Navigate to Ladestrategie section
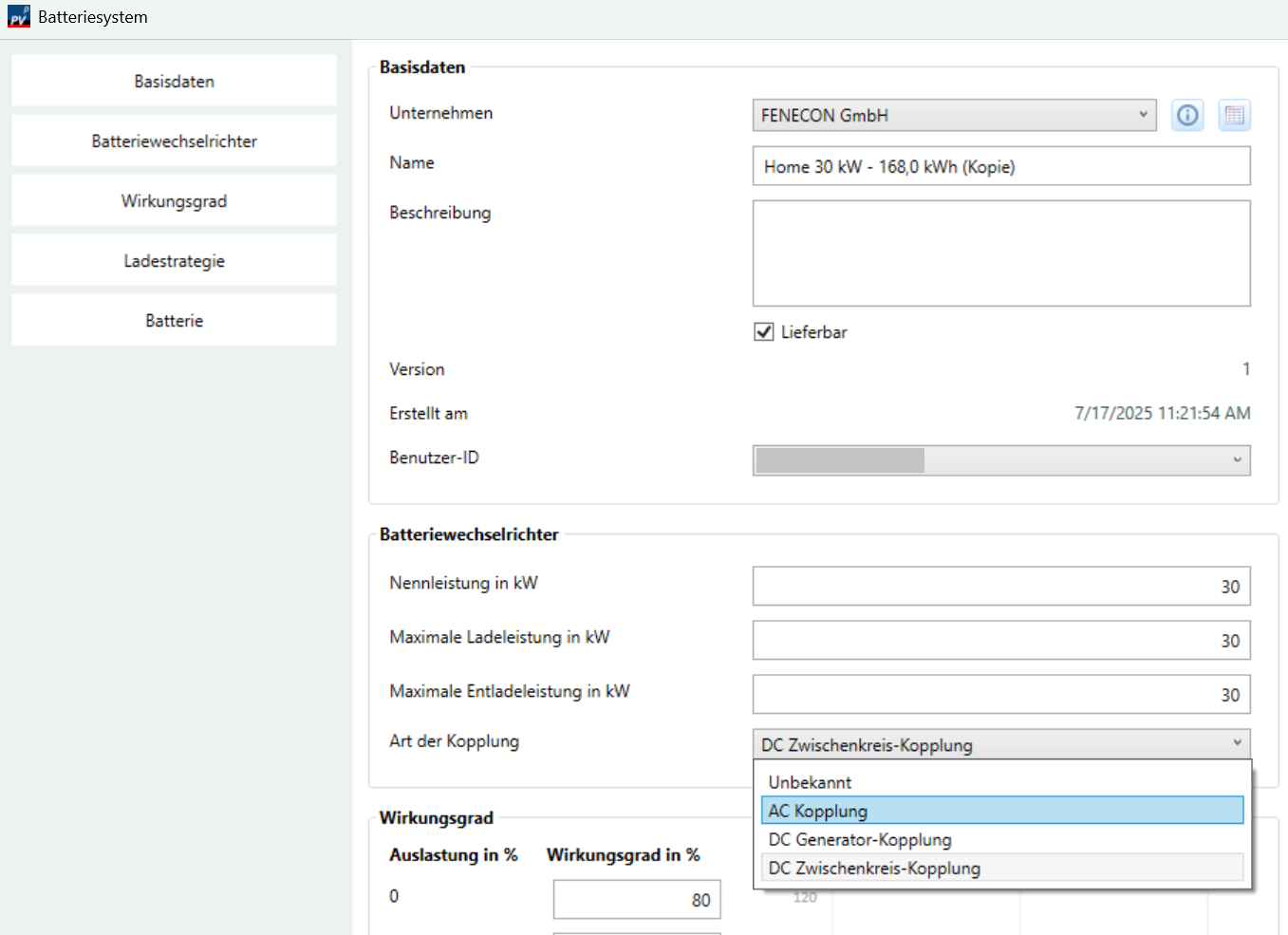Screen dimensions: 1288x935 [x=174, y=260]
